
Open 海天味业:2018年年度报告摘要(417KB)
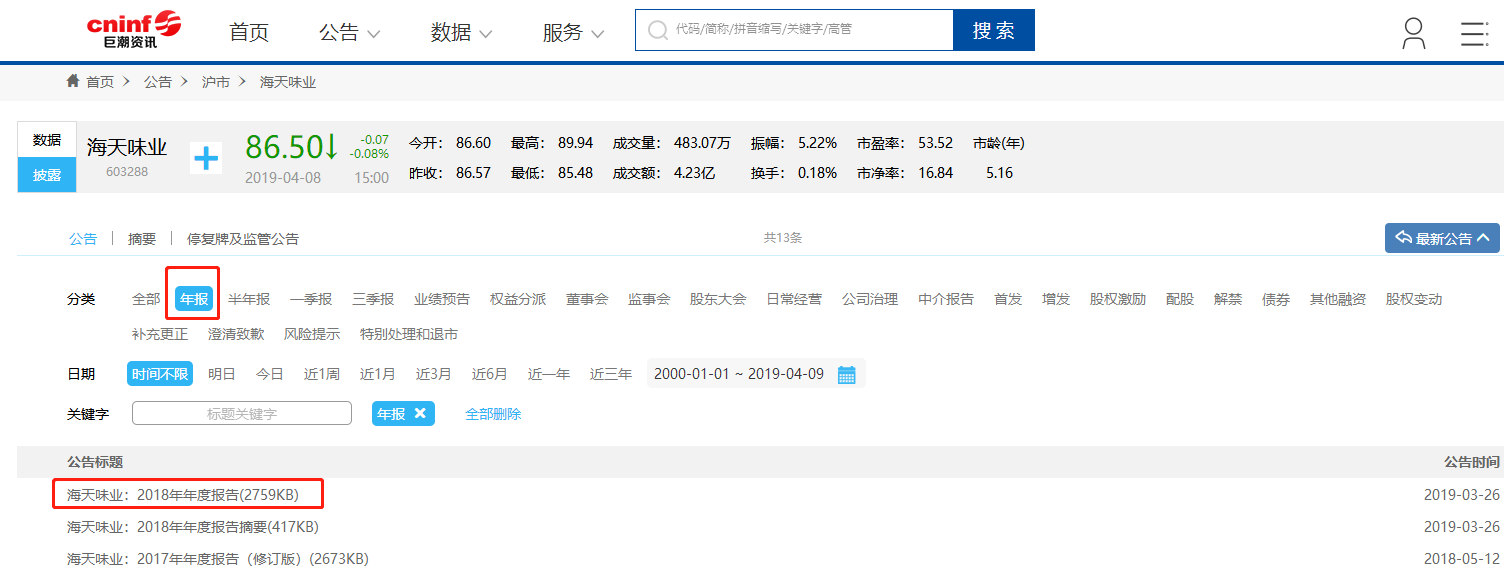pyautogui.click(x=193, y=526)
